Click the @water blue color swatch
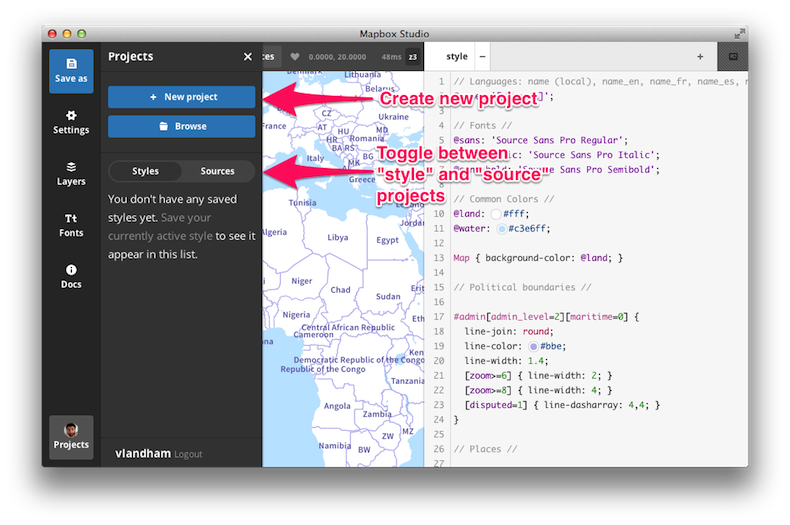The height and width of the screenshot is (525, 790). 501,229
